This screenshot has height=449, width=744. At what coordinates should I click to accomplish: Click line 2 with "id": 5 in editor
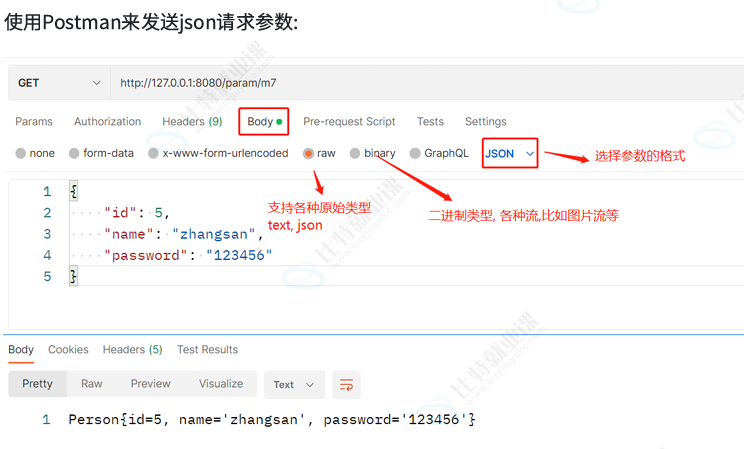137,213
